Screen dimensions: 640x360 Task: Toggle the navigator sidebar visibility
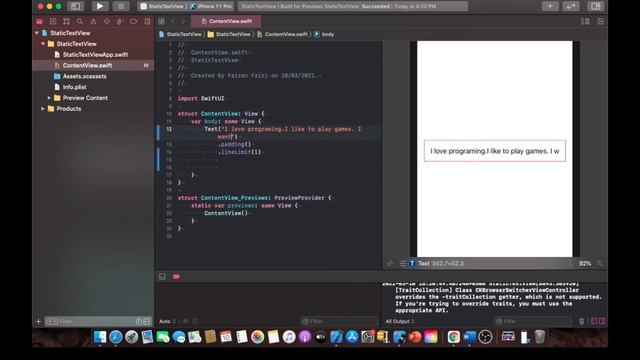76,6
